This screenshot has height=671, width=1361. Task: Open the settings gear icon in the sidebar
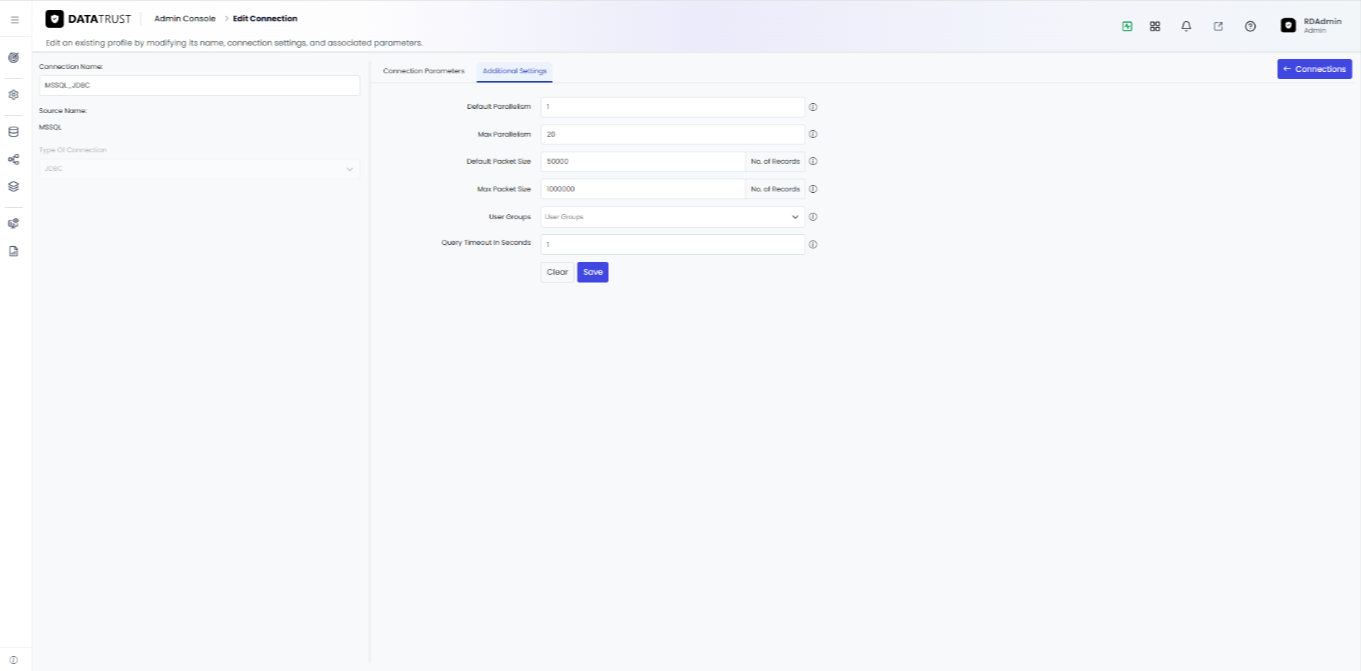(14, 95)
